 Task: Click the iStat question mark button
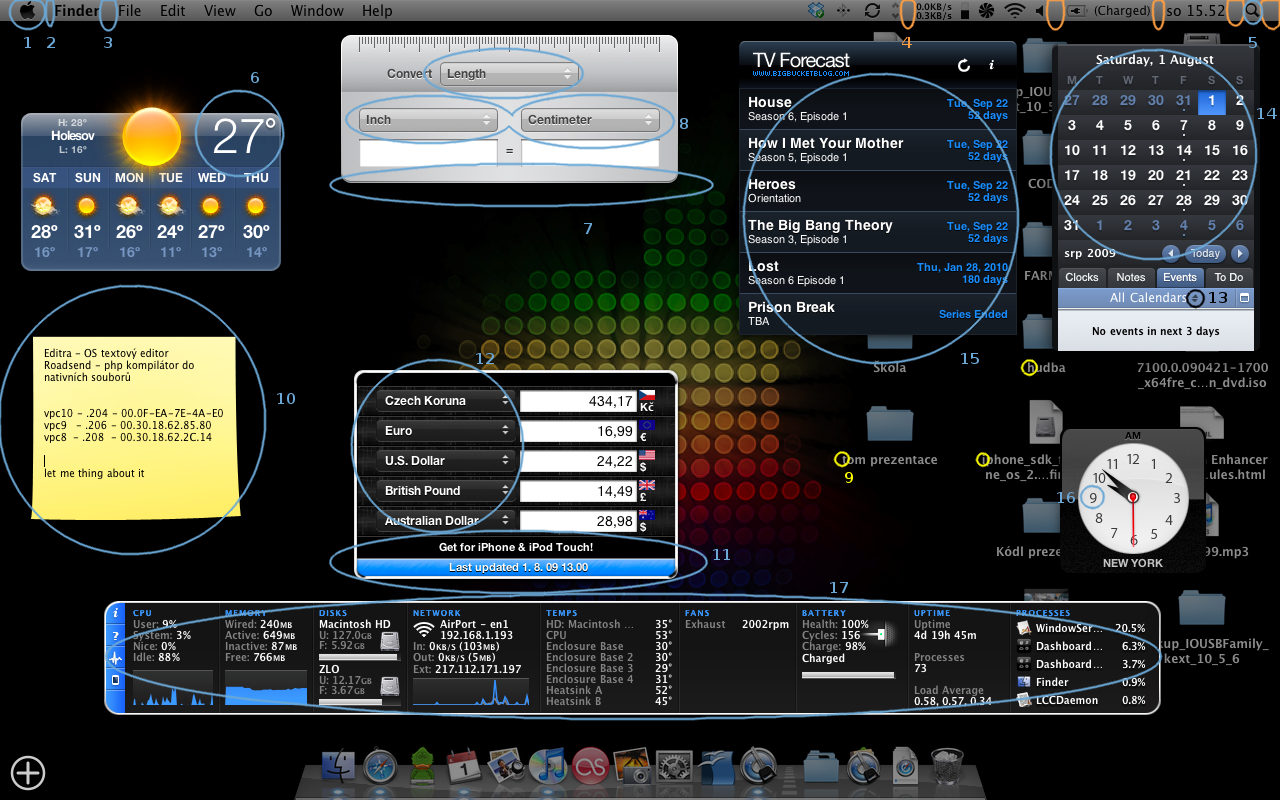pos(116,636)
